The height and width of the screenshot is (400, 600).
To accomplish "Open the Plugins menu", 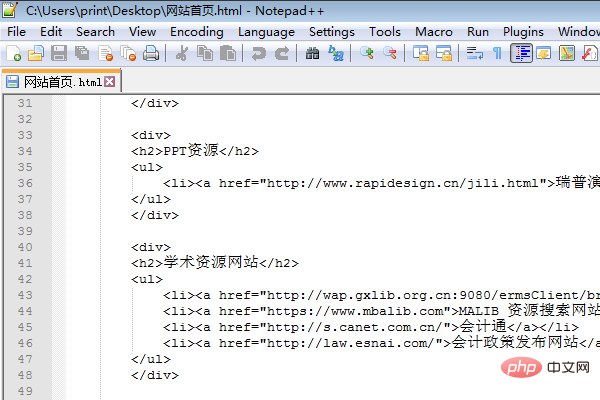I will tap(523, 32).
